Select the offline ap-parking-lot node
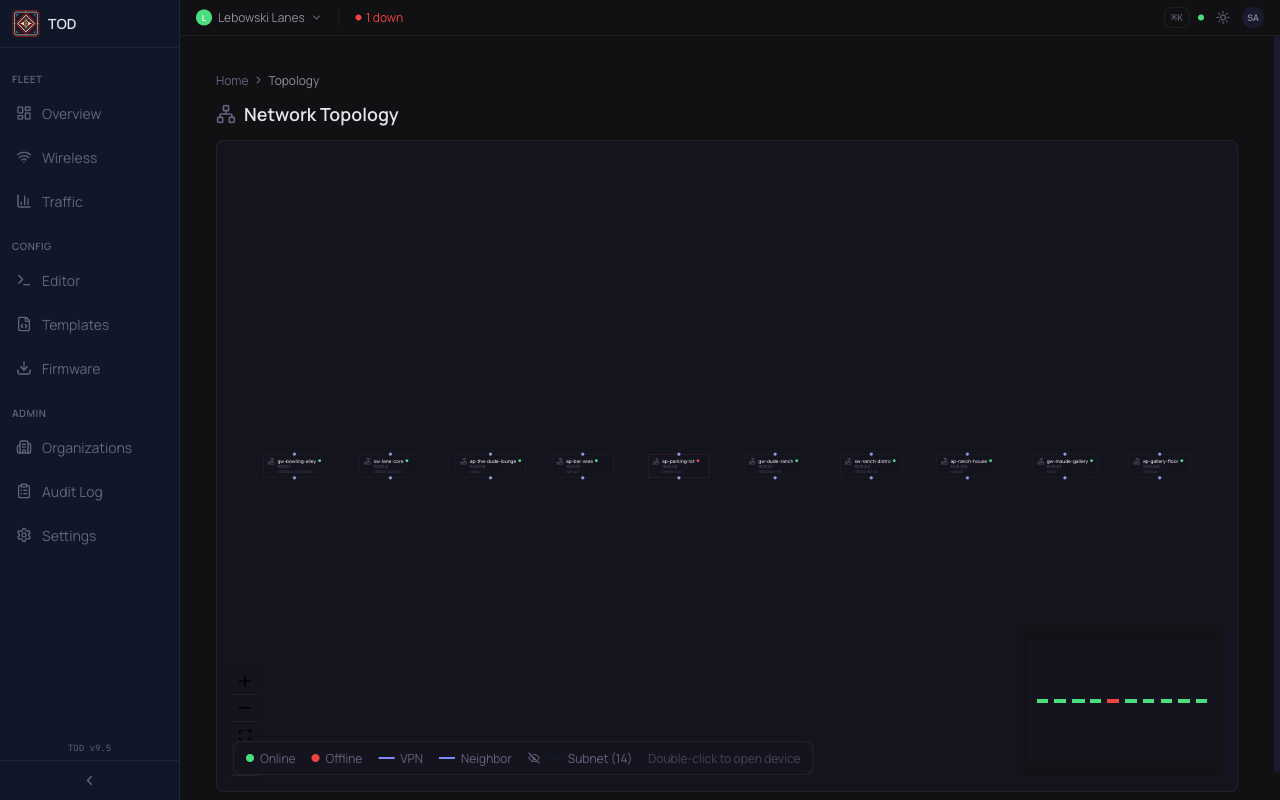Viewport: 1280px width, 800px height. tap(679, 465)
